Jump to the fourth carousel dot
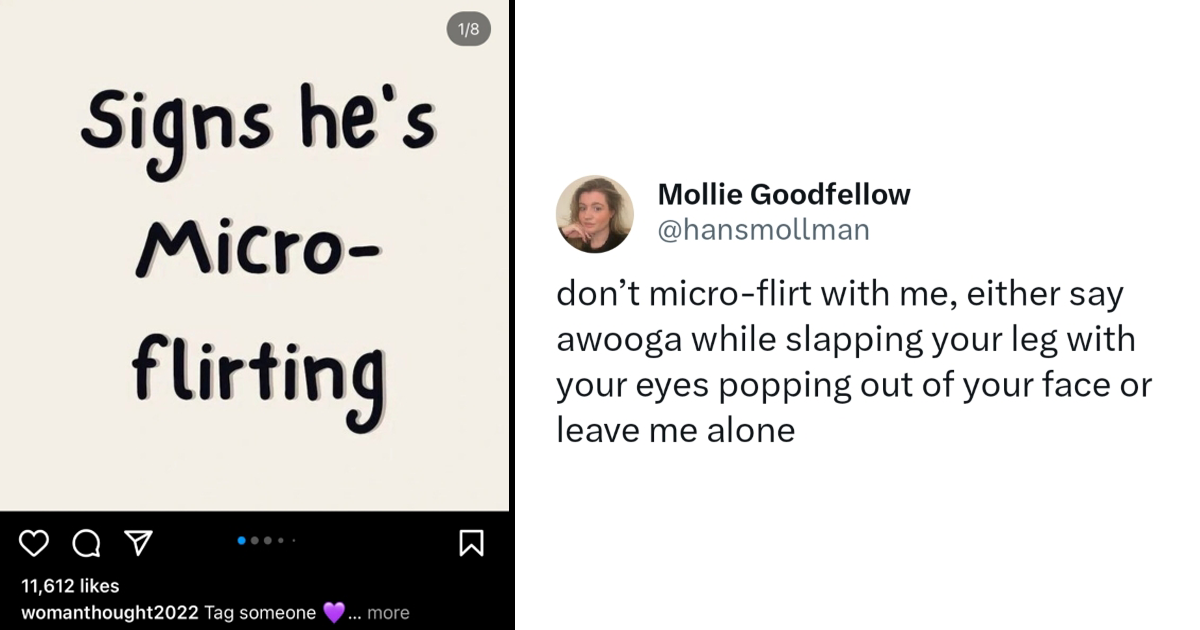 coord(281,540)
